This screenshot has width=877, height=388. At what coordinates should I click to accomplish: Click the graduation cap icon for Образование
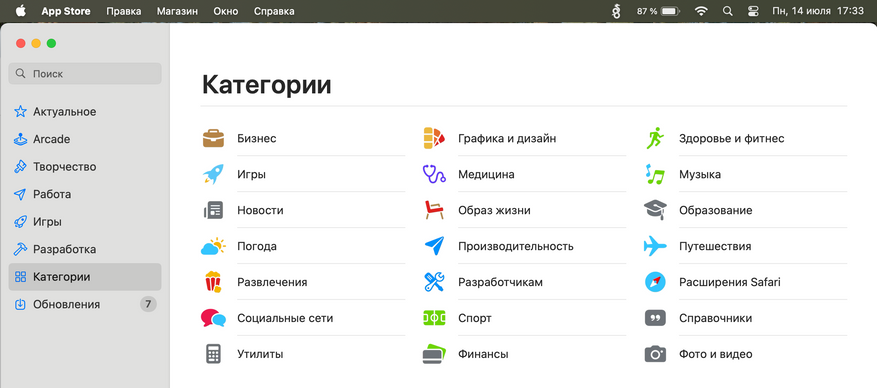655,210
